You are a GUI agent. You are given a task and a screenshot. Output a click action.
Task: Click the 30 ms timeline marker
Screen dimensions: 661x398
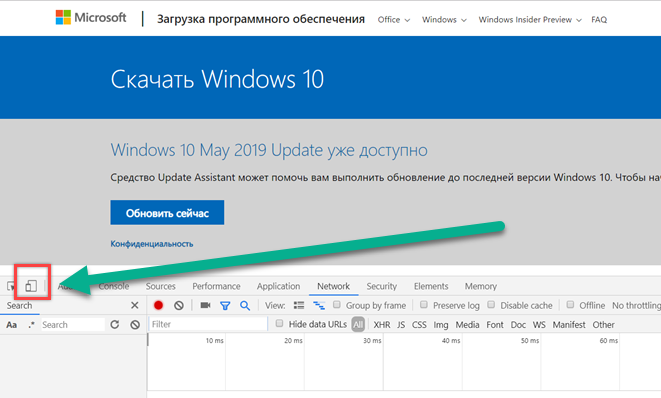click(x=372, y=340)
